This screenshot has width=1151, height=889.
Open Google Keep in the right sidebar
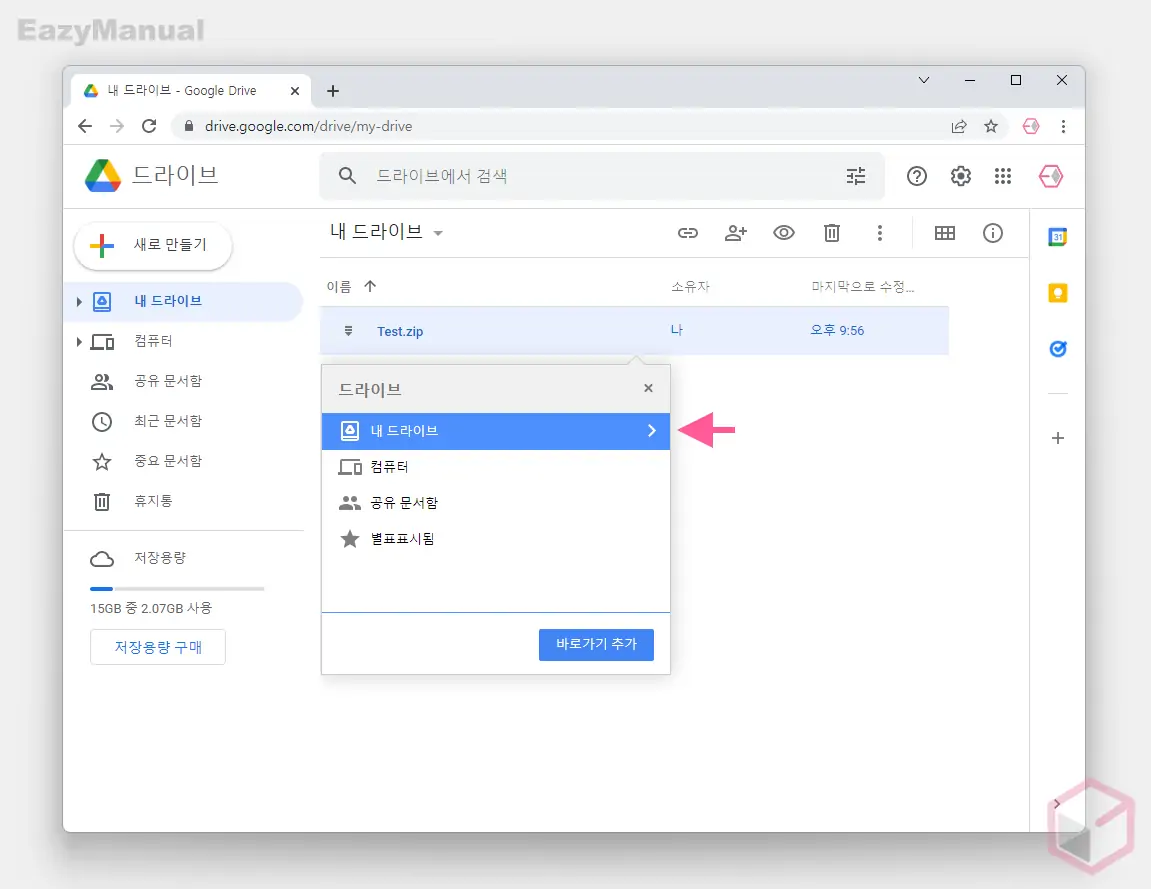[x=1057, y=293]
